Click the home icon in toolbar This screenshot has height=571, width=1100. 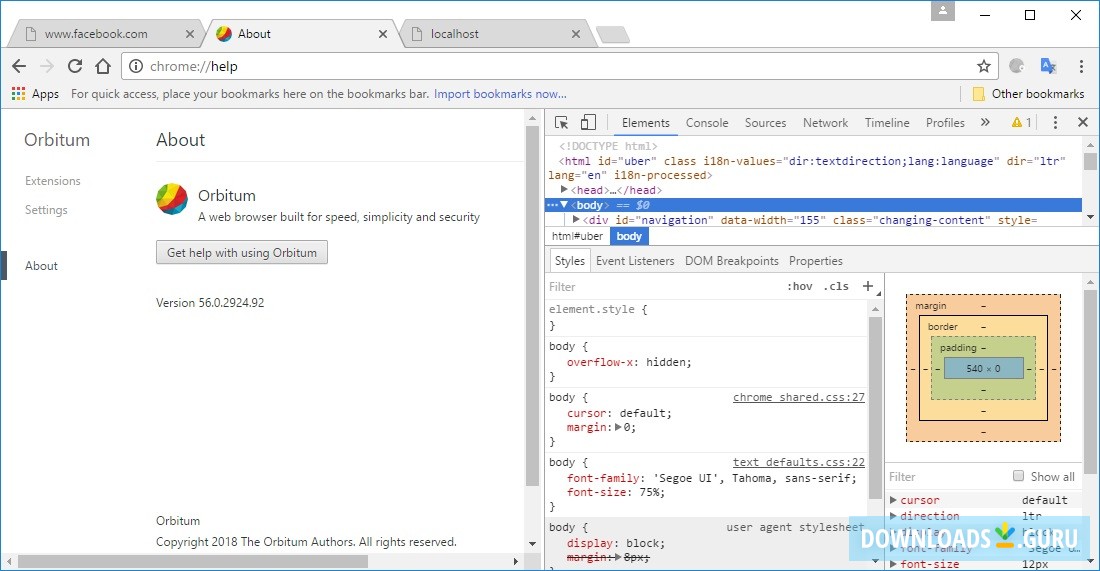[x=103, y=67]
